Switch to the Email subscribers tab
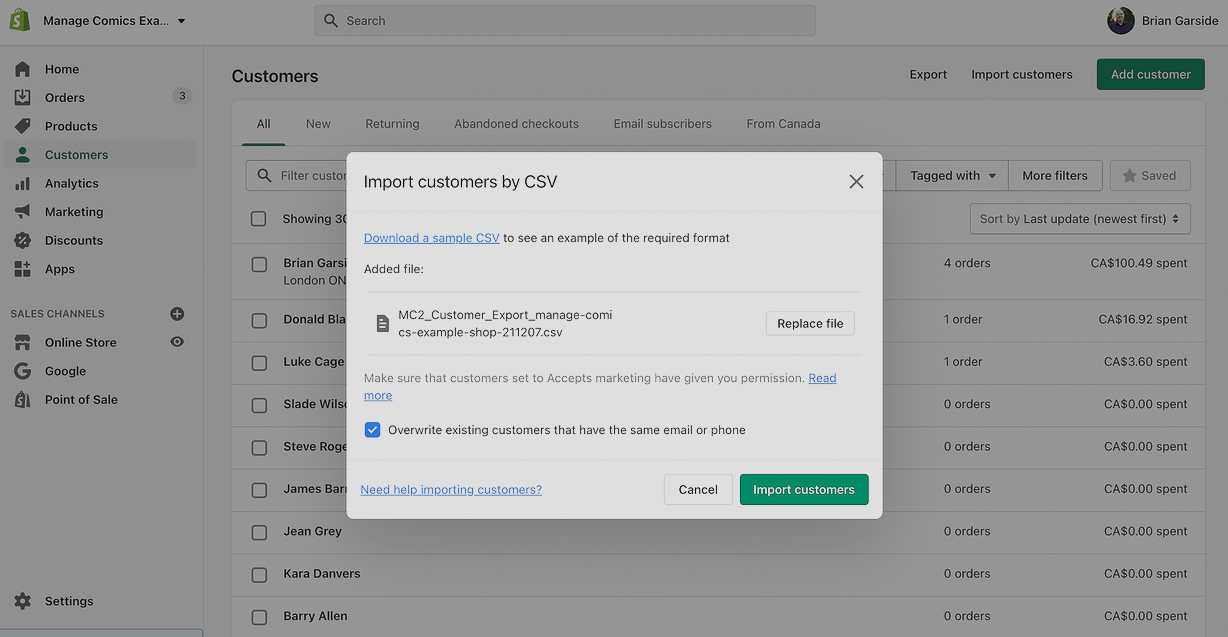 [x=663, y=124]
